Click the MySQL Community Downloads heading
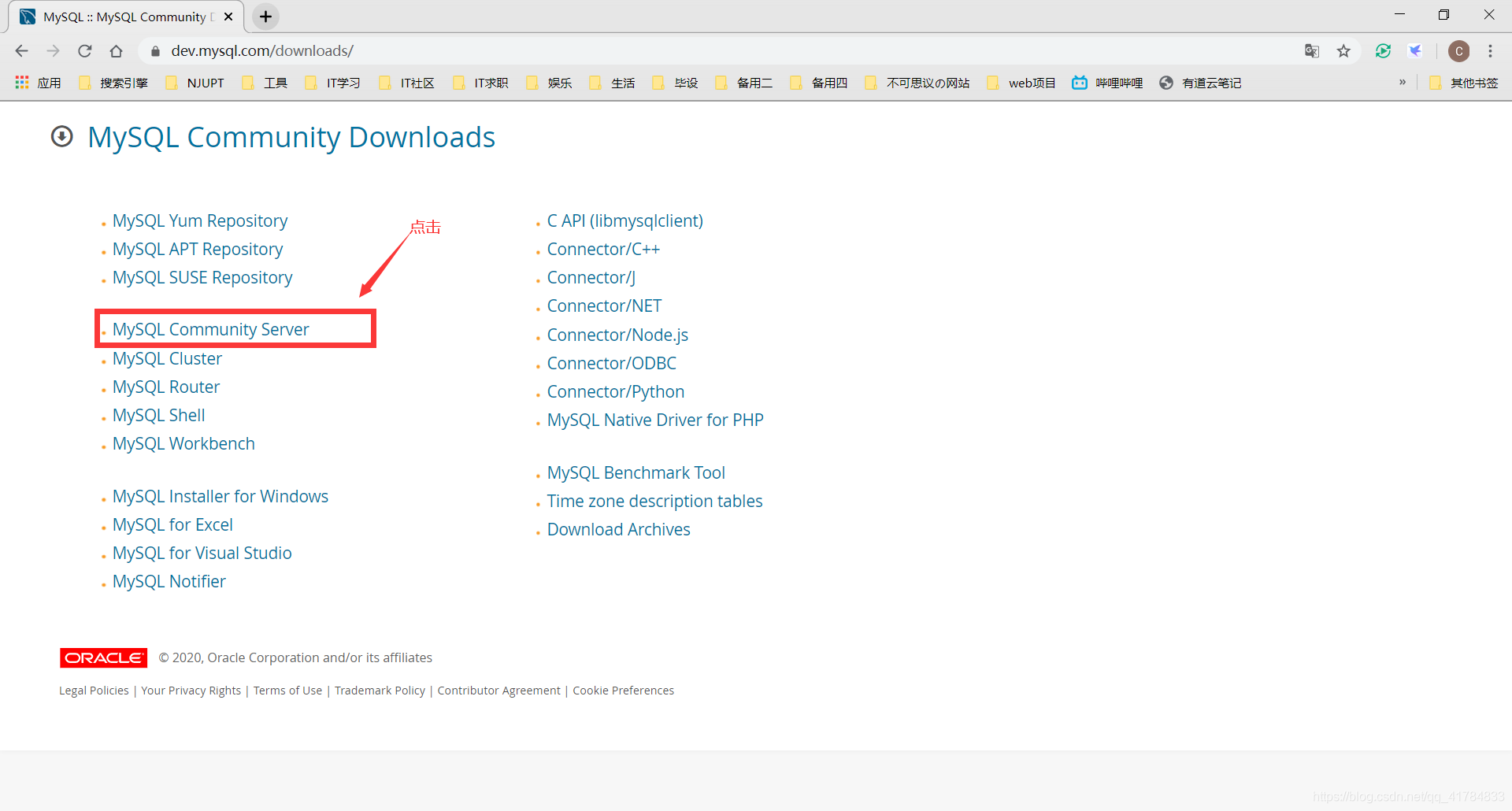This screenshot has height=811, width=1512. [291, 137]
